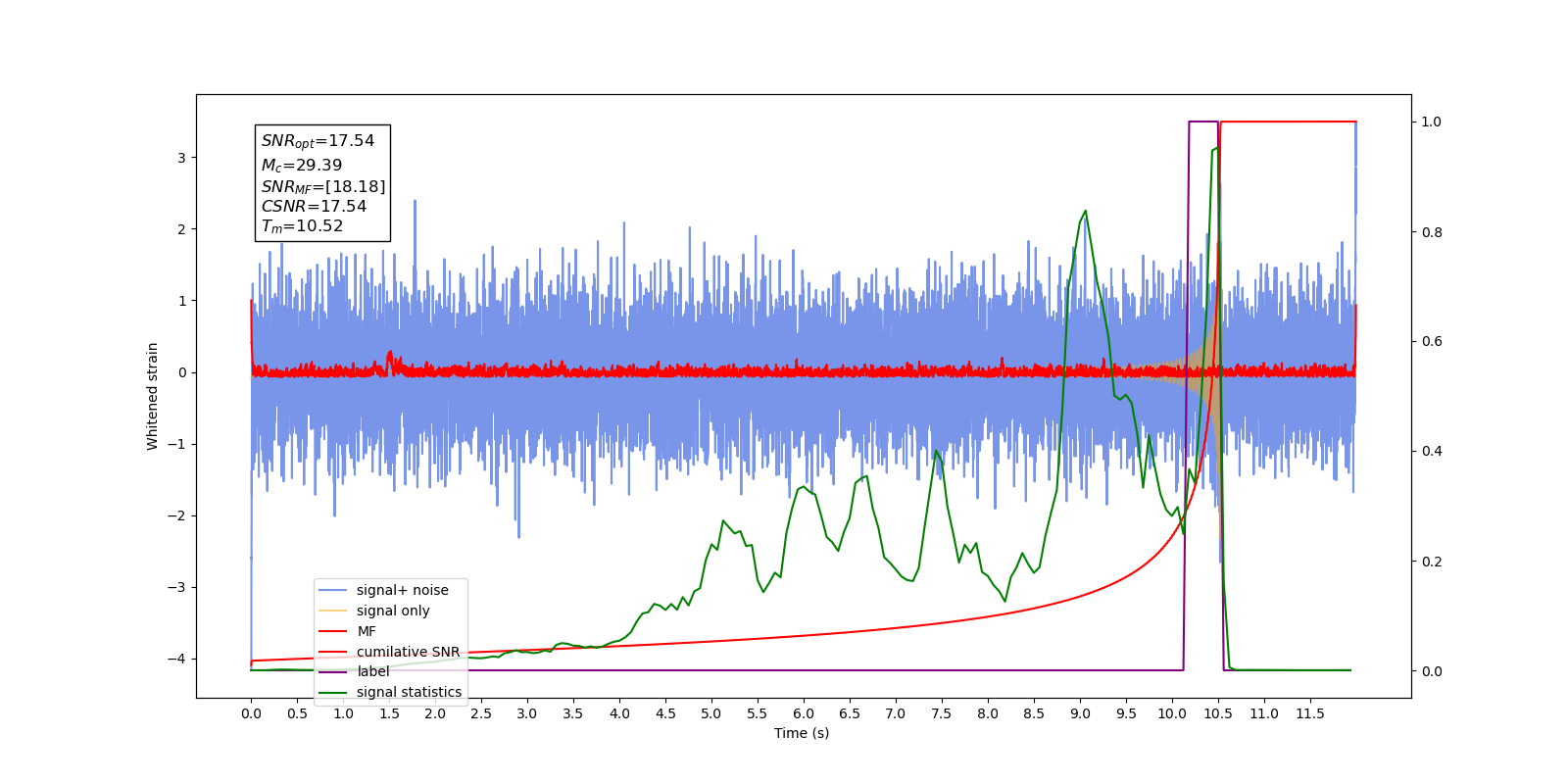Click the 10.5 tick on time axis
The height and width of the screenshot is (784, 1568).
coord(1218,713)
